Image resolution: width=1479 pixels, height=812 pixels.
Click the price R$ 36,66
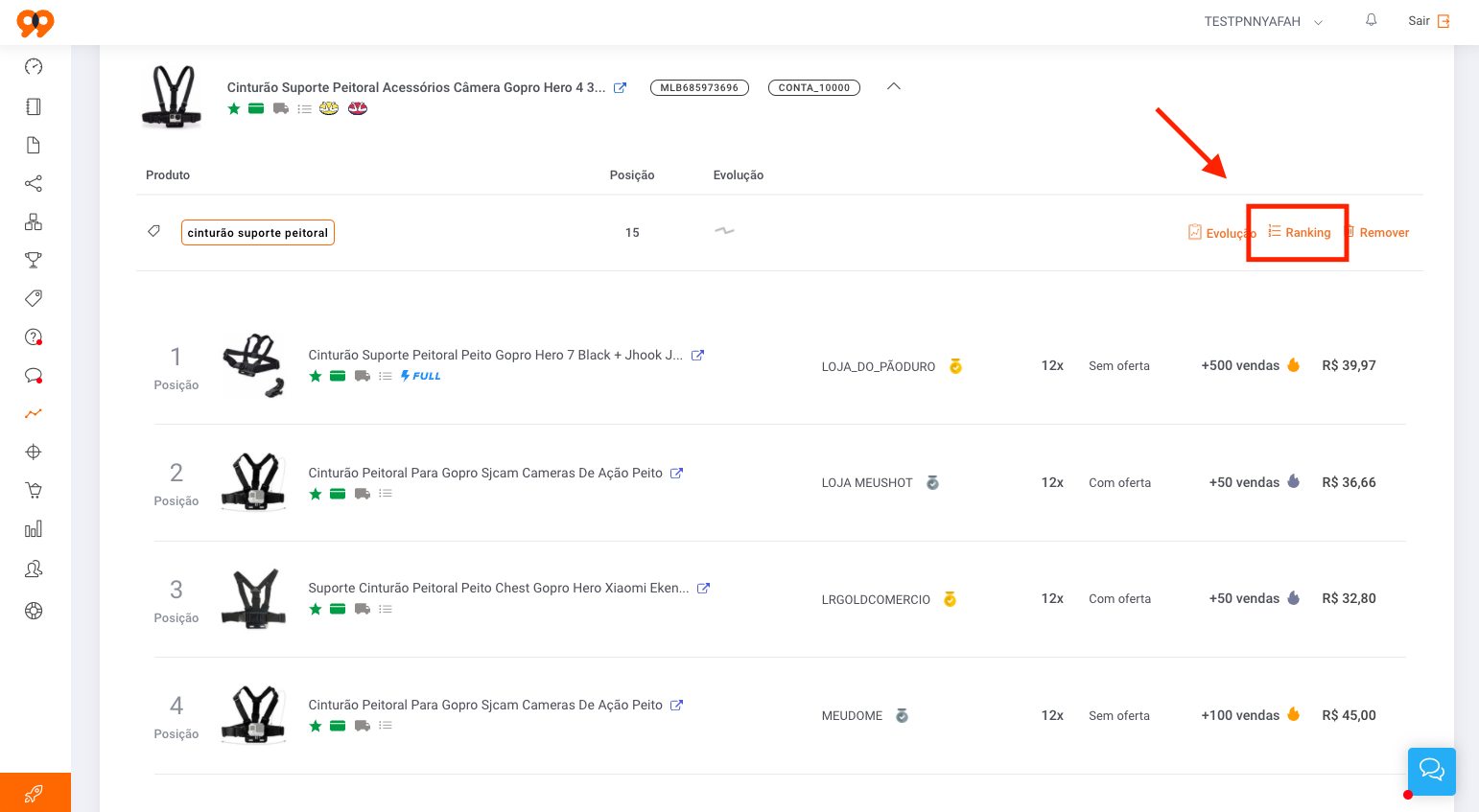(x=1349, y=482)
